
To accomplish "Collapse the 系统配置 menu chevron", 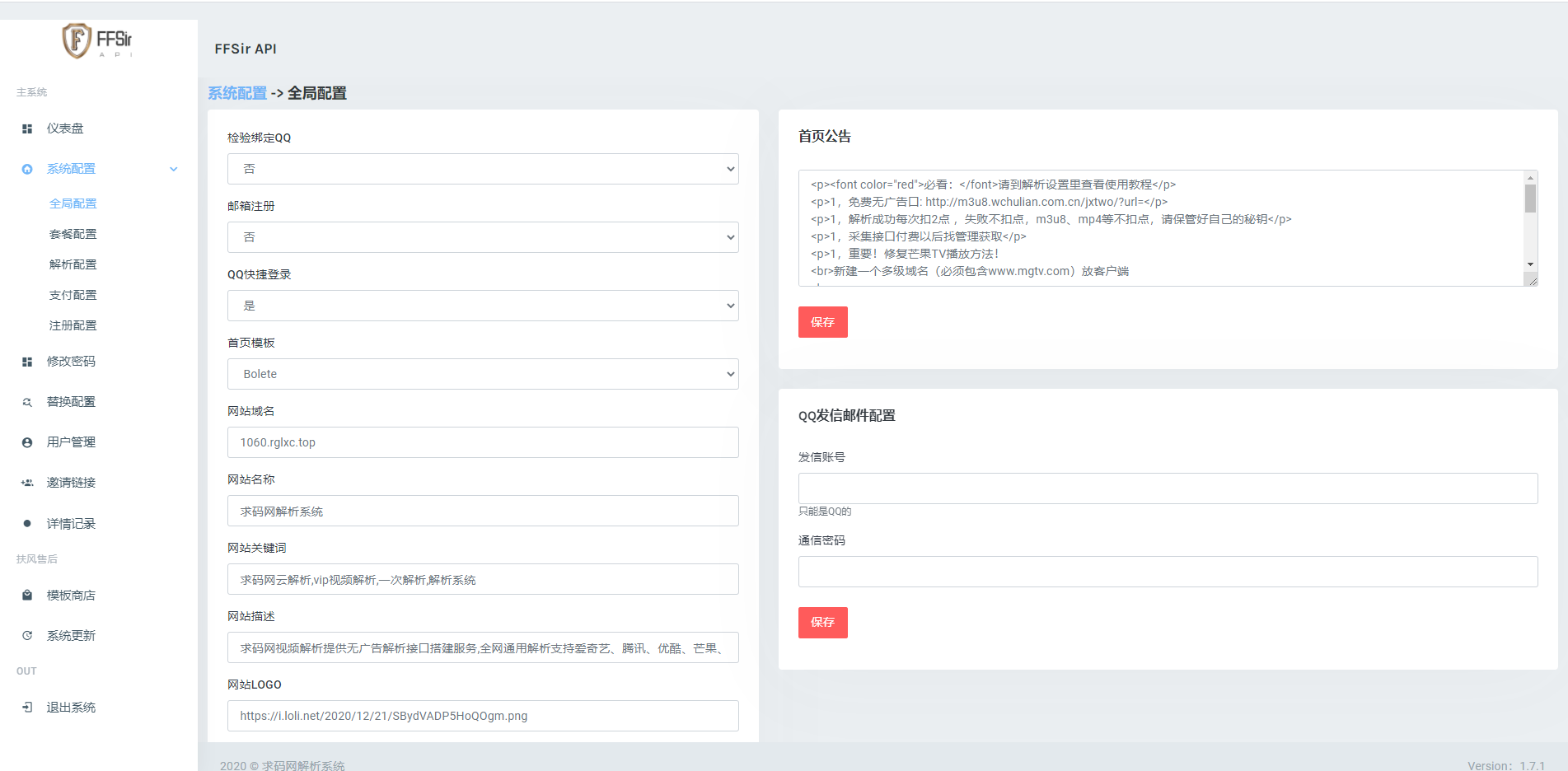I will tap(174, 169).
